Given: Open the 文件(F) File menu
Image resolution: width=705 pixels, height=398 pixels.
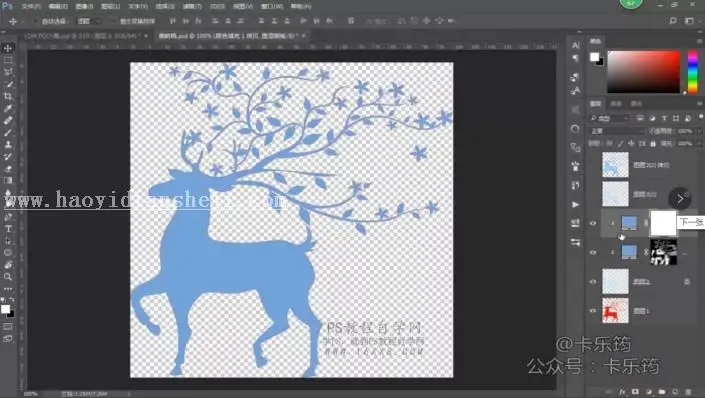Looking at the screenshot, I should pos(31,7).
